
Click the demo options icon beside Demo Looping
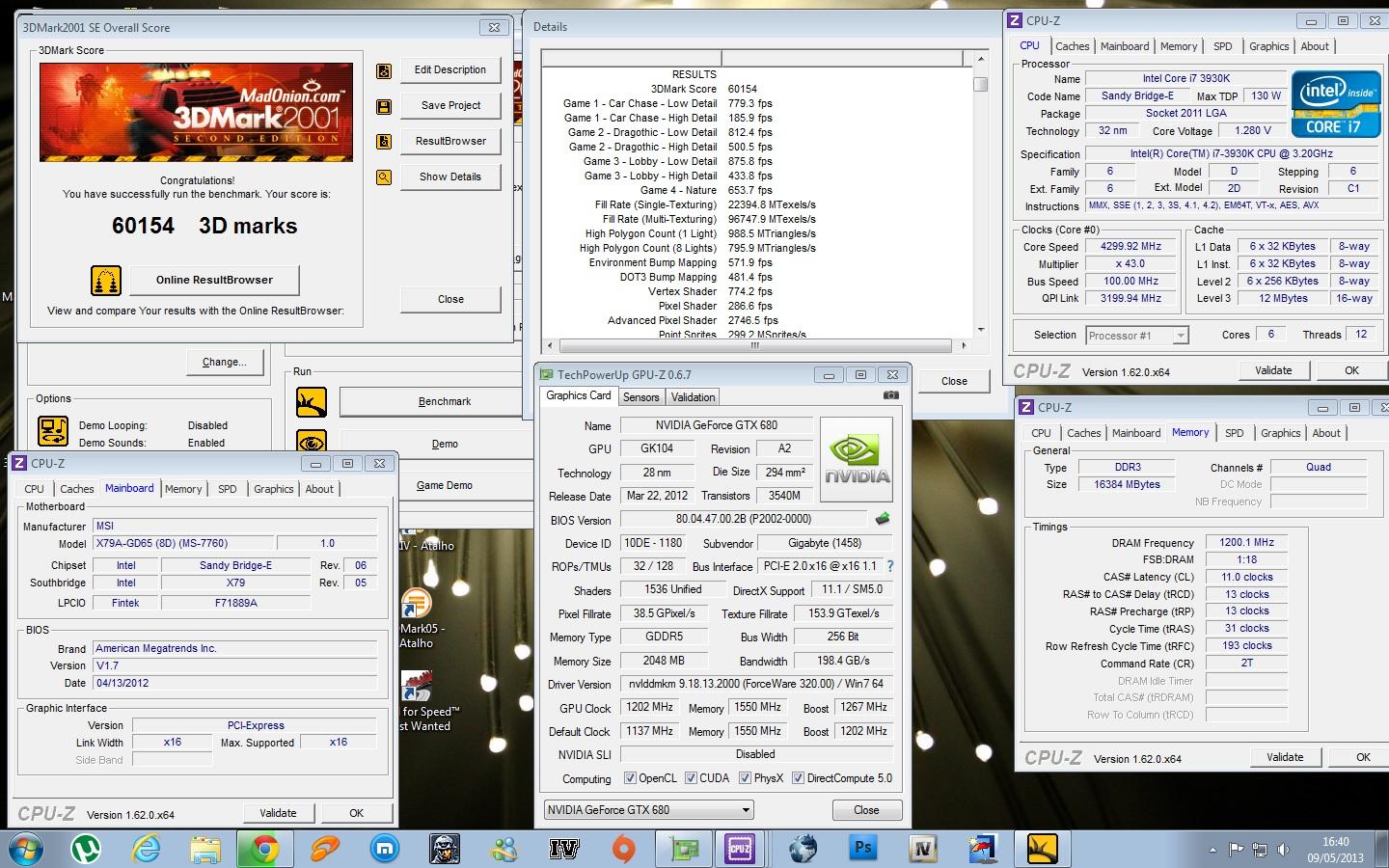(53, 430)
